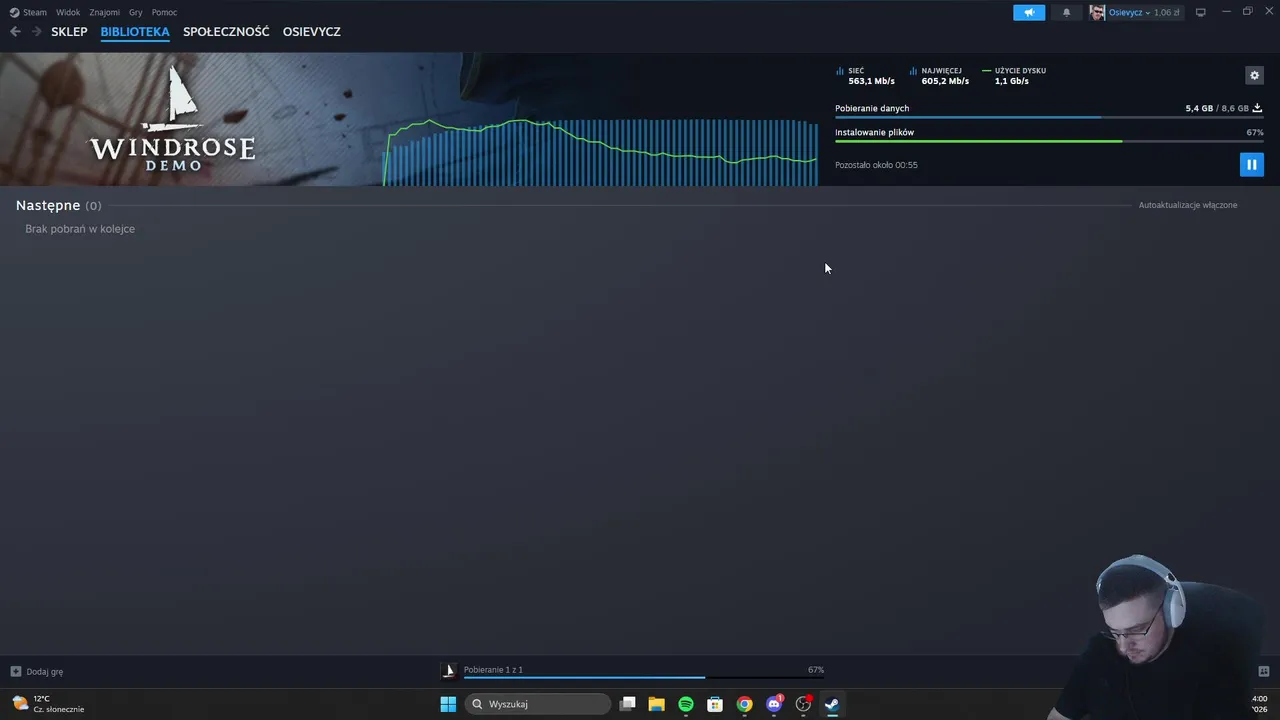Image resolution: width=1280 pixels, height=720 pixels.
Task: Click the Pozostało około 00:55 text
Action: pos(876,165)
